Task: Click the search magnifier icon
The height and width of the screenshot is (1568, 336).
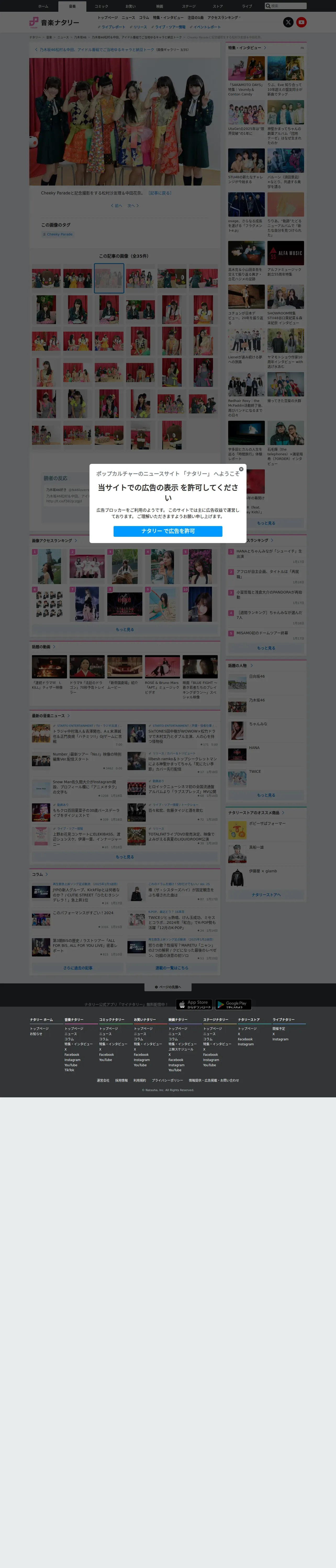Action: coord(268,6)
